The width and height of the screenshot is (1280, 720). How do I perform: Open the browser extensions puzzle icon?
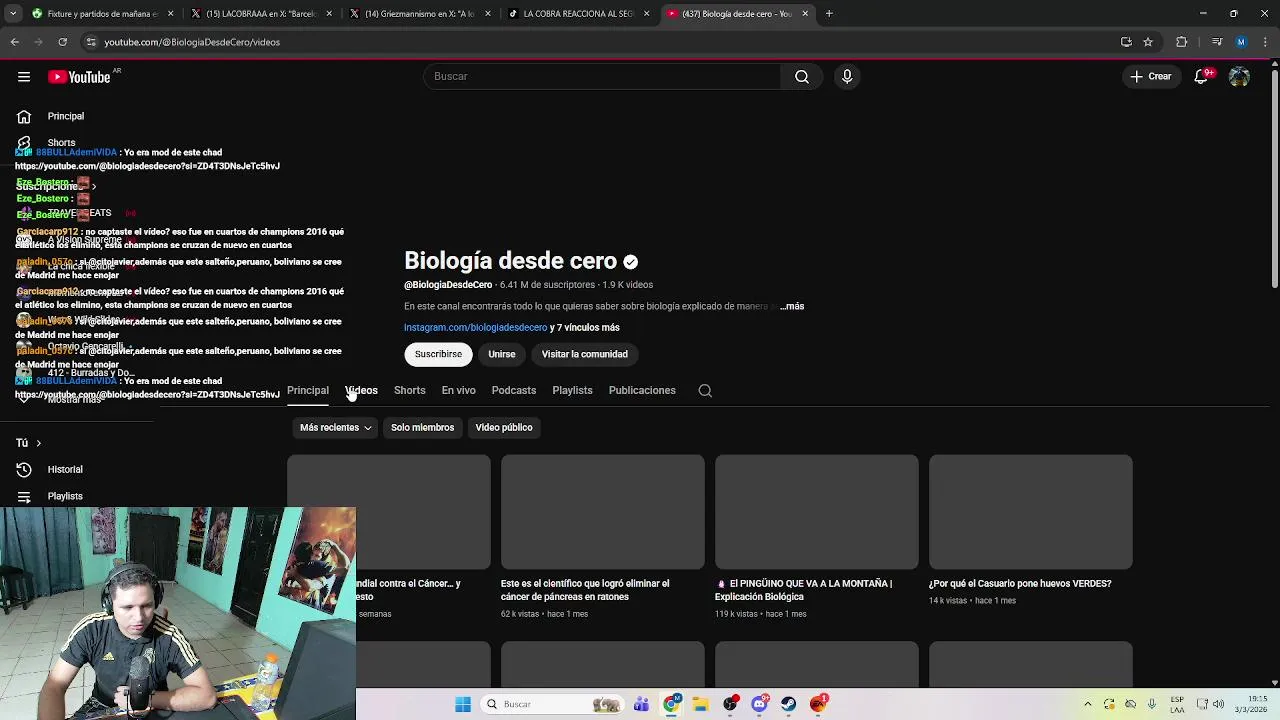[x=1182, y=42]
